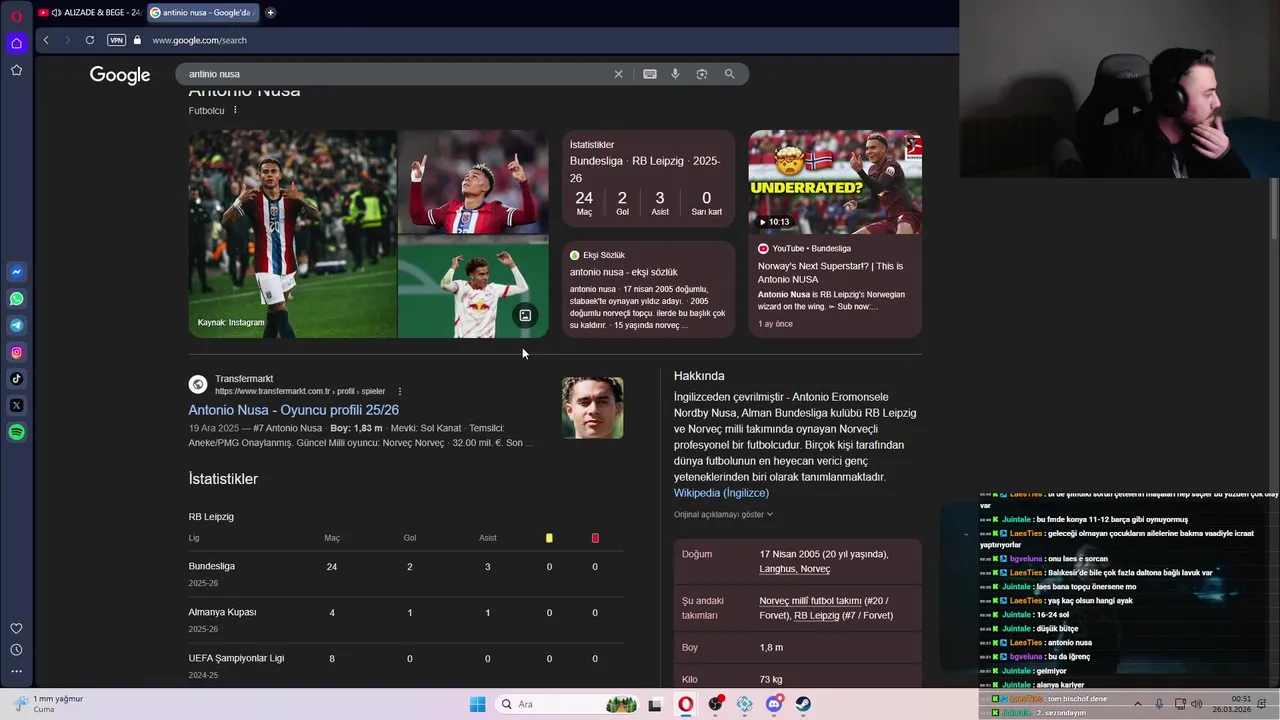Open the Windows Start menu
1280x720 pixels.
tap(478, 704)
